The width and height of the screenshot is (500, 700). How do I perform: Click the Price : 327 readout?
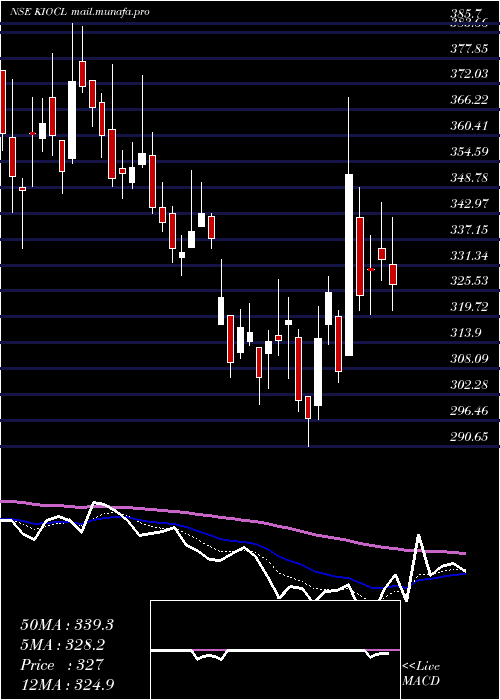62,664
